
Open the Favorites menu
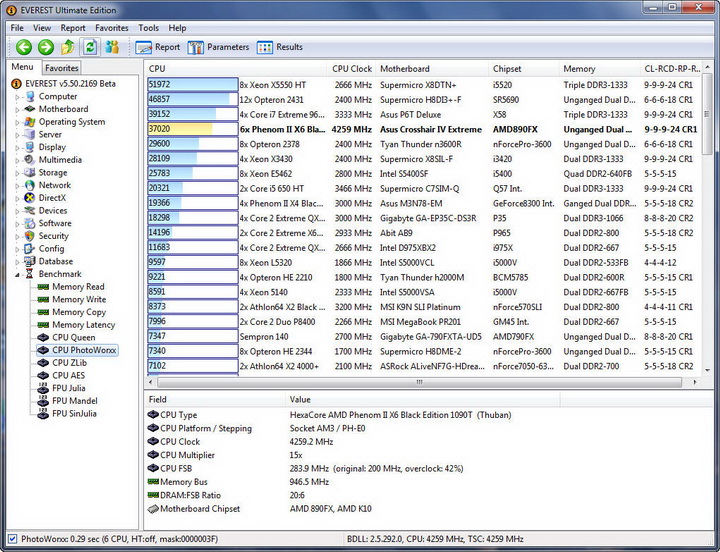coord(112,28)
